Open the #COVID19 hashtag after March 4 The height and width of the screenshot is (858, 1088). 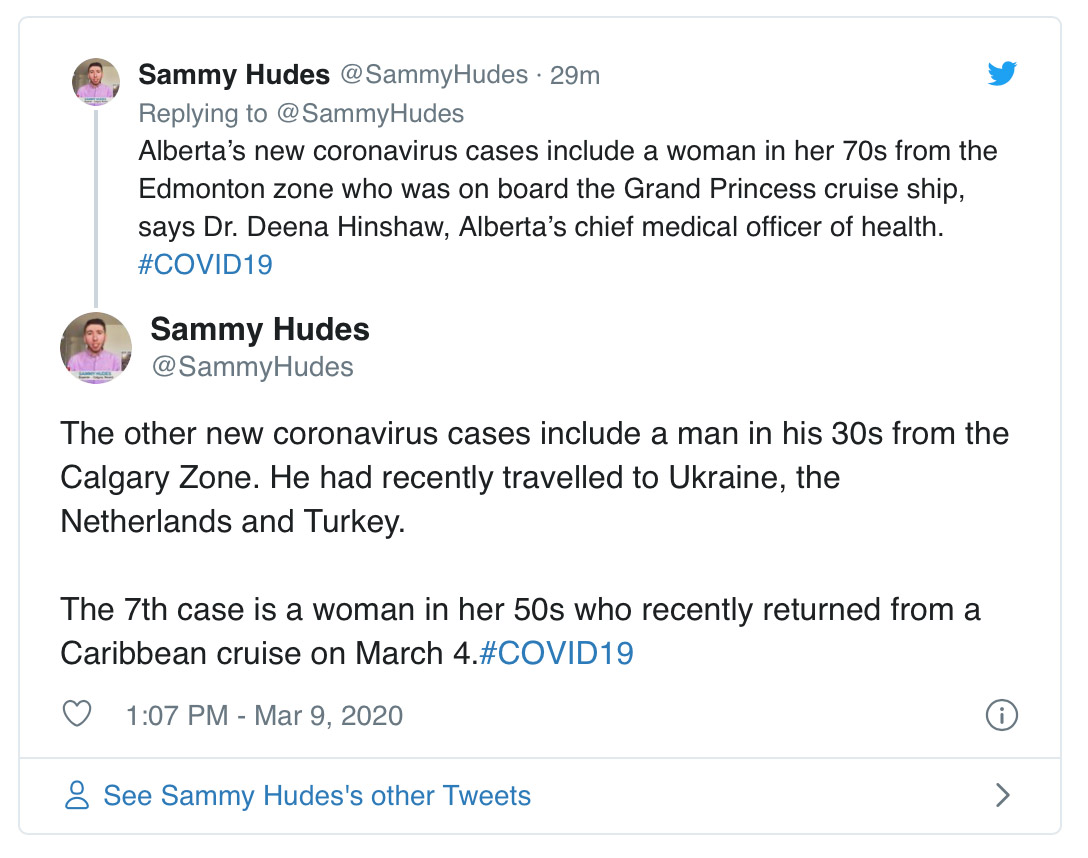pyautogui.click(x=556, y=653)
